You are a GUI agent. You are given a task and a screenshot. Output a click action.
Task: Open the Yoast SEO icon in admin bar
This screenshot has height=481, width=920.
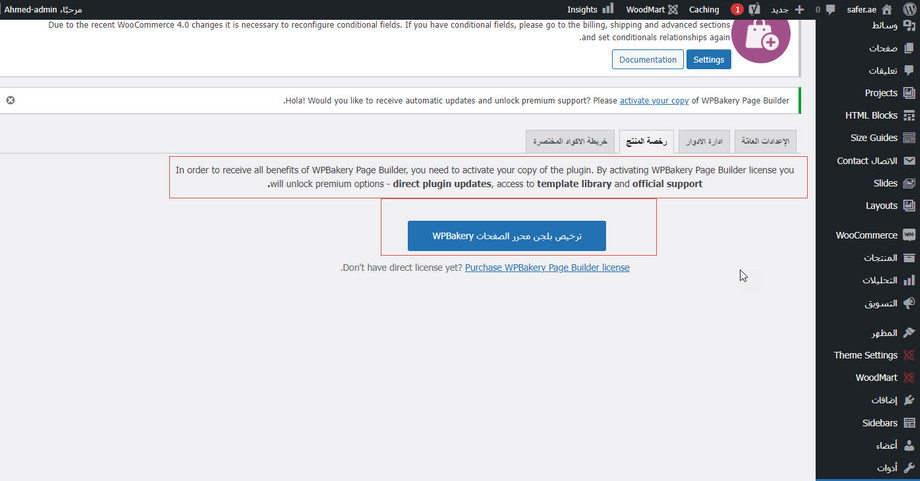(x=755, y=9)
